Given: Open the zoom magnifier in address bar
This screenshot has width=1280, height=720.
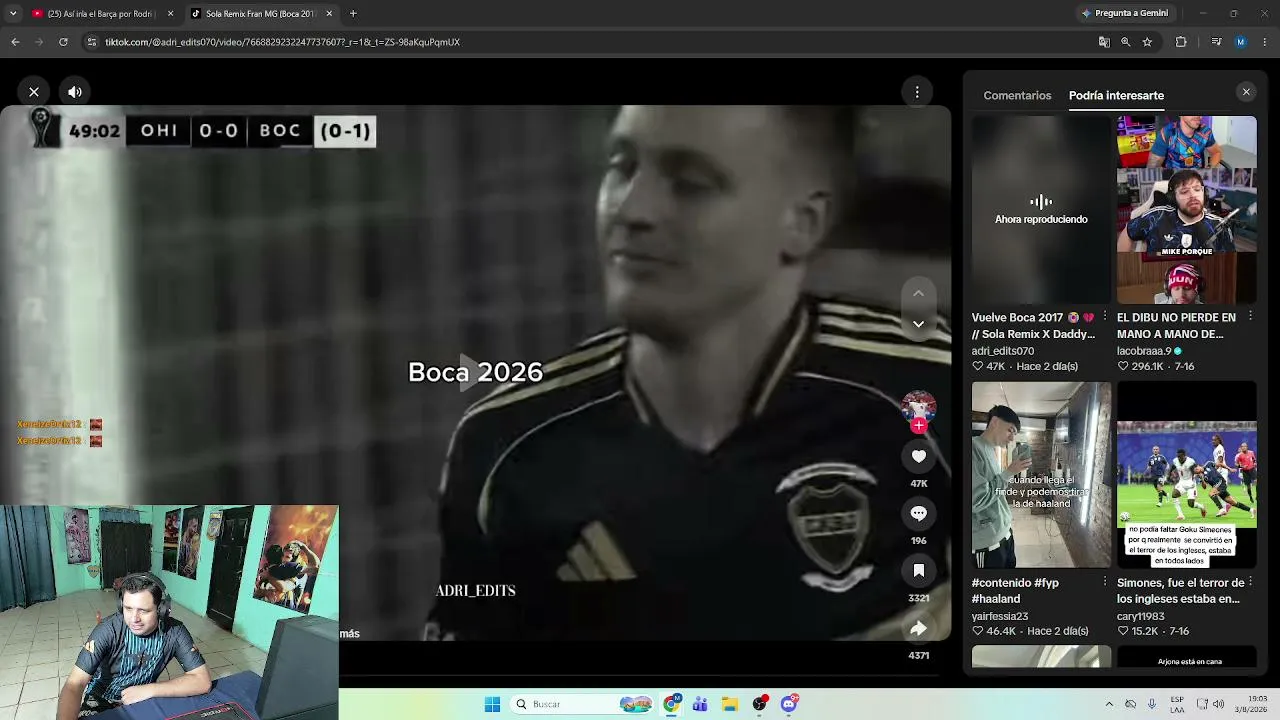Looking at the screenshot, I should (x=1126, y=42).
